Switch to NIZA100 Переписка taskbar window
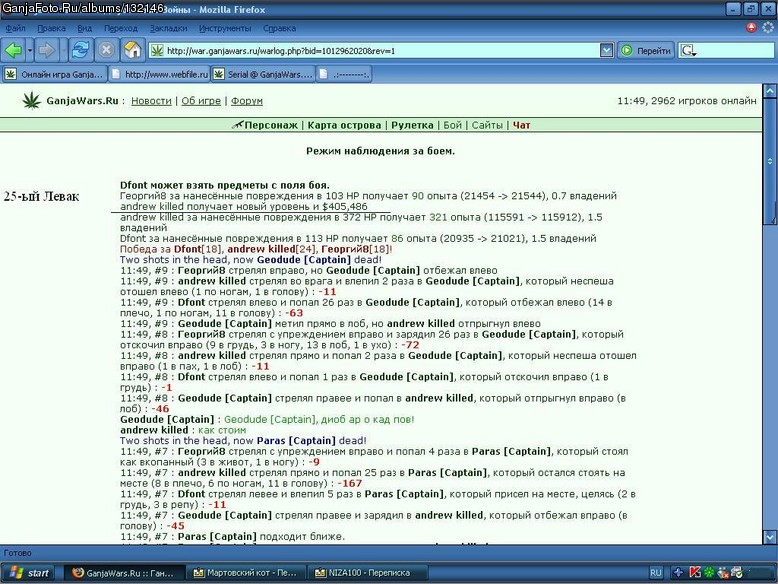The width and height of the screenshot is (778, 584). [368, 573]
